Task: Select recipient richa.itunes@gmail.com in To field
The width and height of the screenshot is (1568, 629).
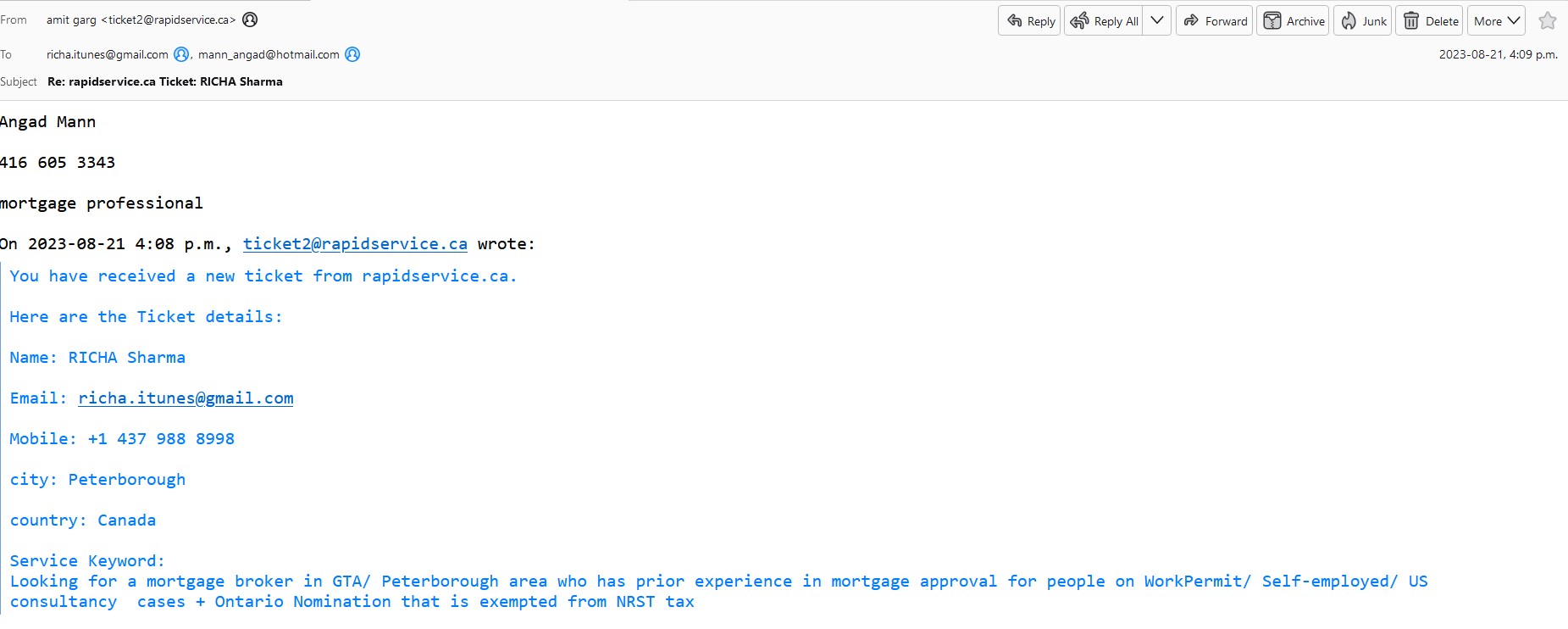Action: pyautogui.click(x=108, y=54)
